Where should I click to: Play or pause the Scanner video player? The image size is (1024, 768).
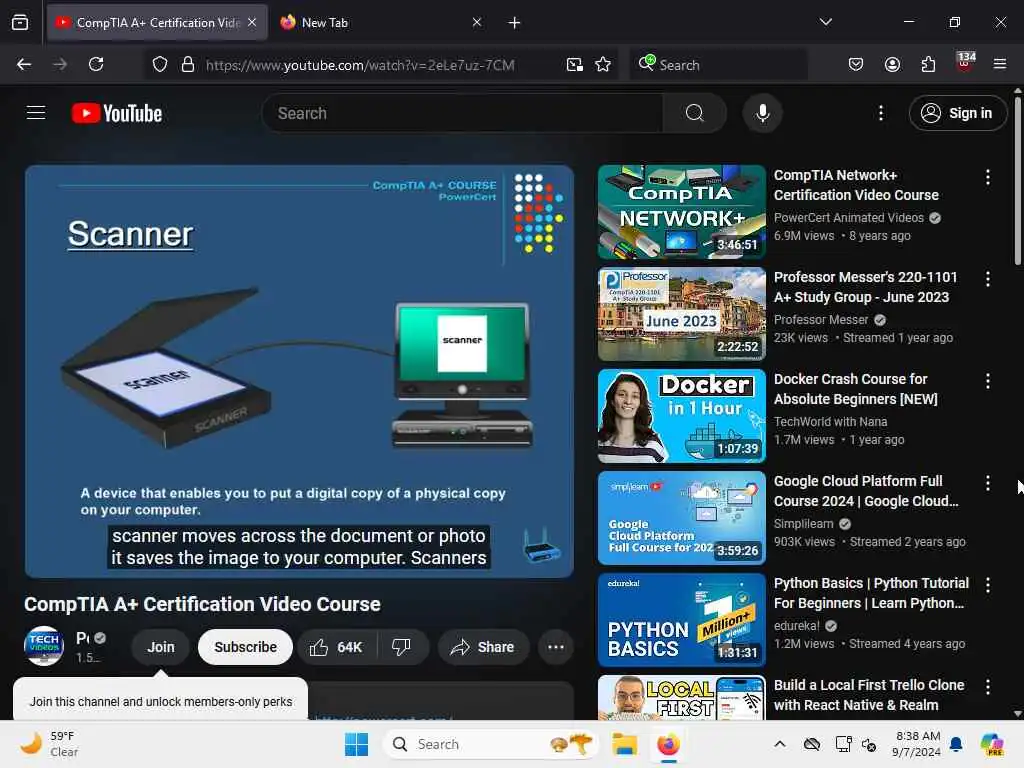pos(299,371)
